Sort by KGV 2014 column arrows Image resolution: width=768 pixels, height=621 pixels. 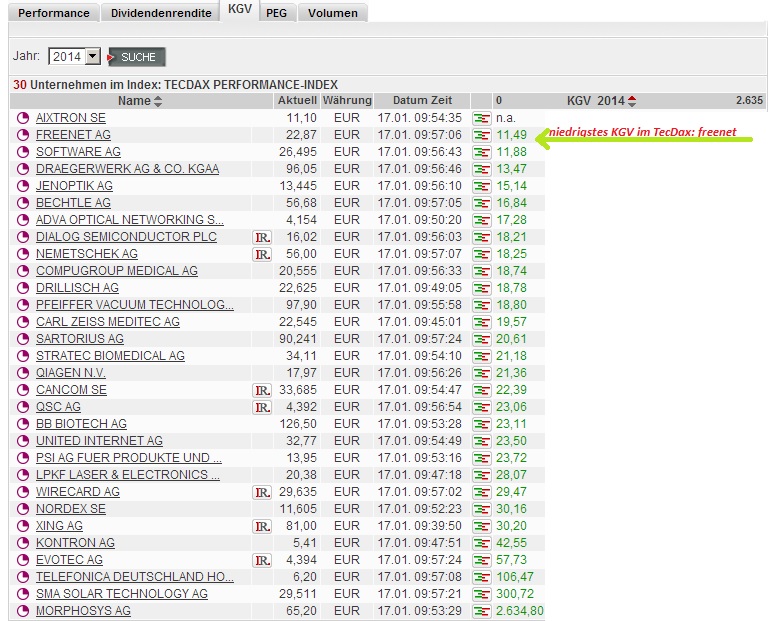point(632,101)
